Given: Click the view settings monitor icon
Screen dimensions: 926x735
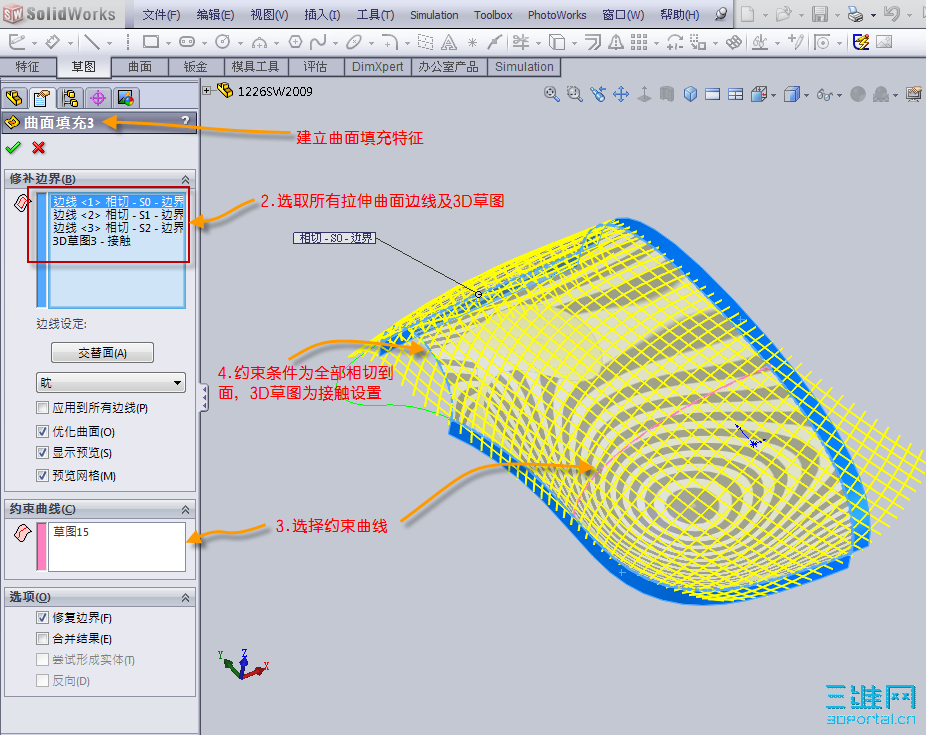Looking at the screenshot, I should click(x=914, y=94).
